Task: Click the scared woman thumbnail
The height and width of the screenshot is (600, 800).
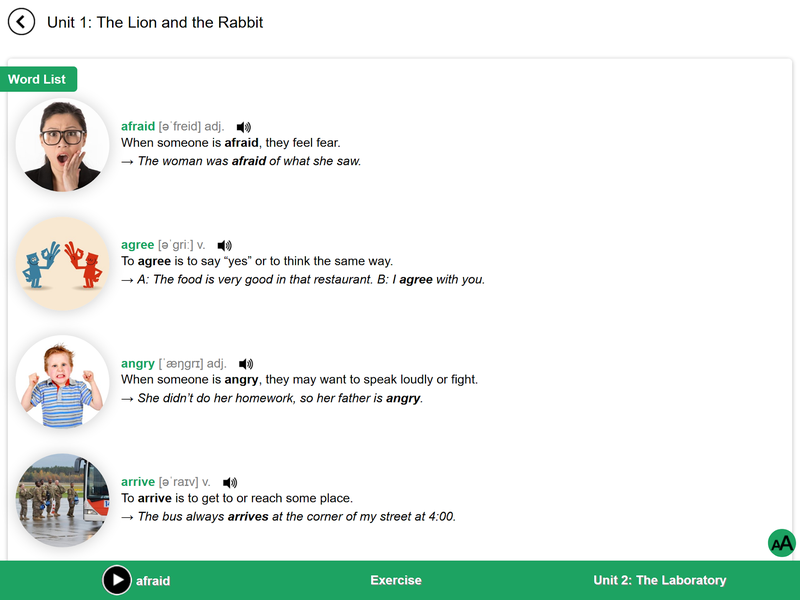Action: coord(62,145)
